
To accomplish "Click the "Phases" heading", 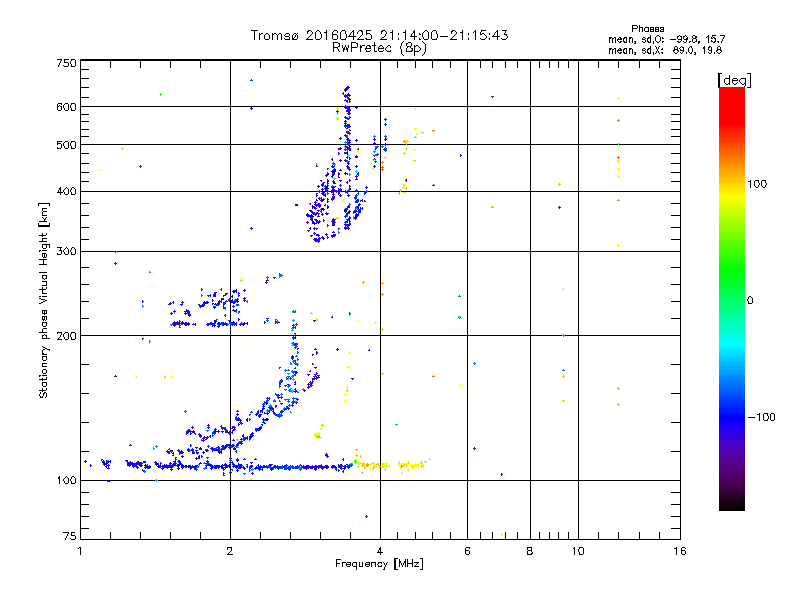I will 647,29.
